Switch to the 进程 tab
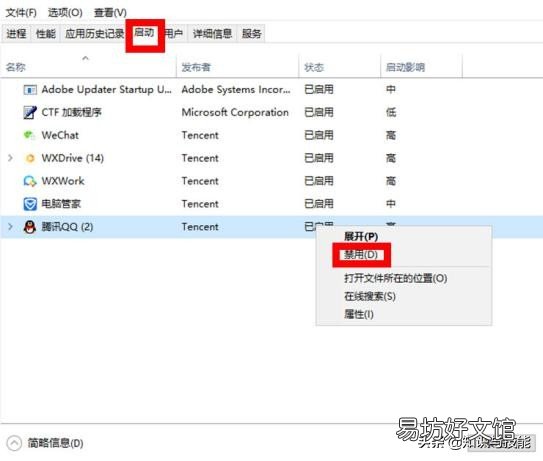Viewport: 543px width, 461px height. (16, 34)
